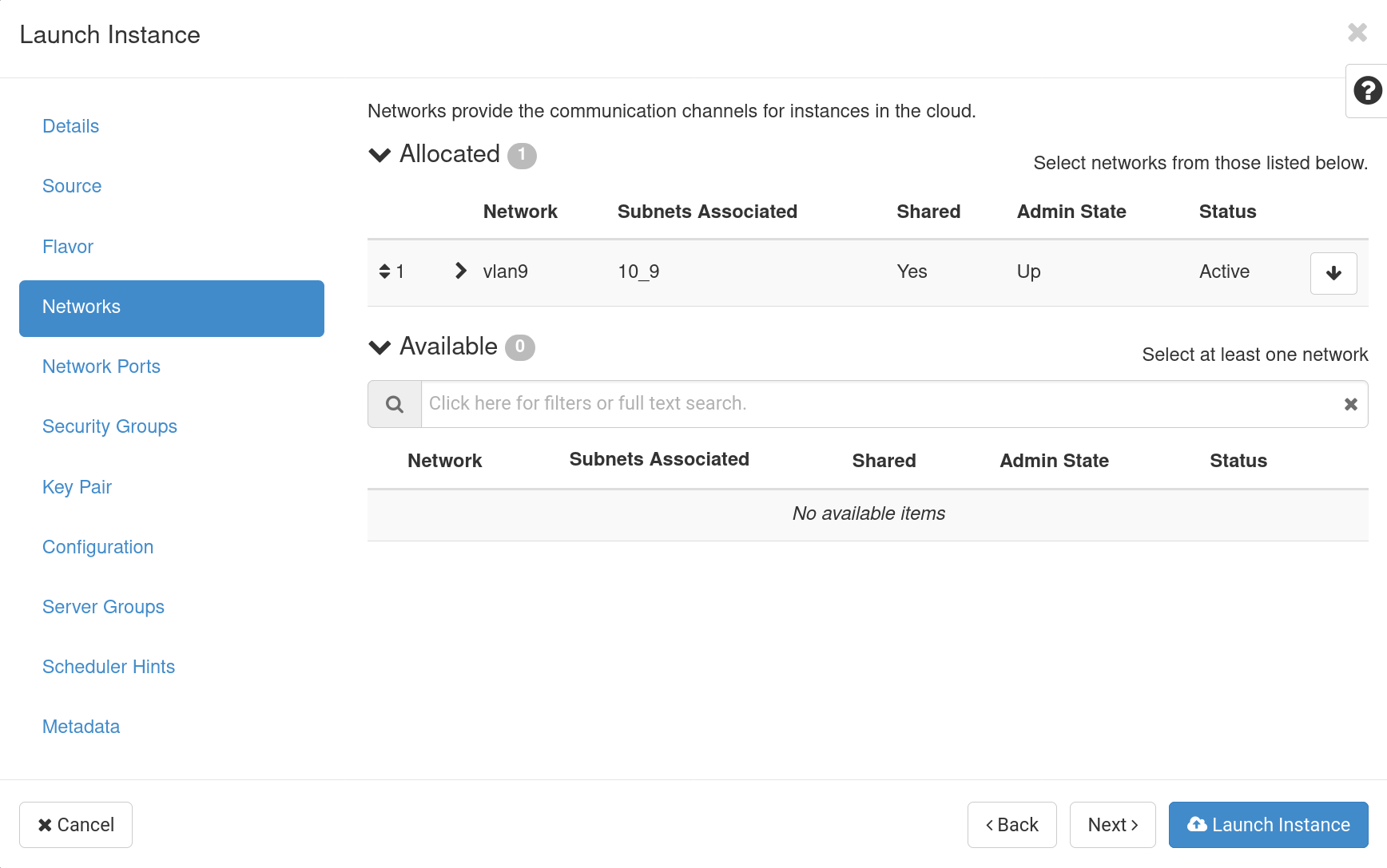Click the Next button
Image resolution: width=1387 pixels, height=868 pixels.
pos(1112,825)
